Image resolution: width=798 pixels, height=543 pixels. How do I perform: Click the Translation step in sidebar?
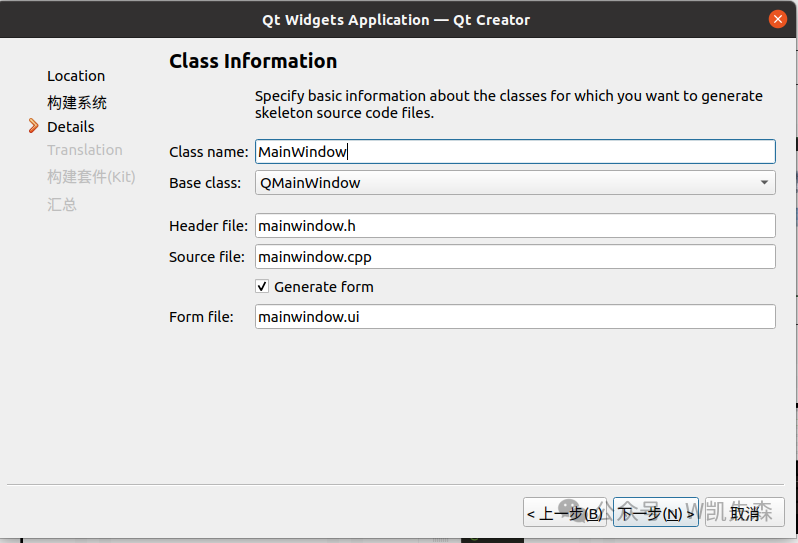click(x=85, y=150)
